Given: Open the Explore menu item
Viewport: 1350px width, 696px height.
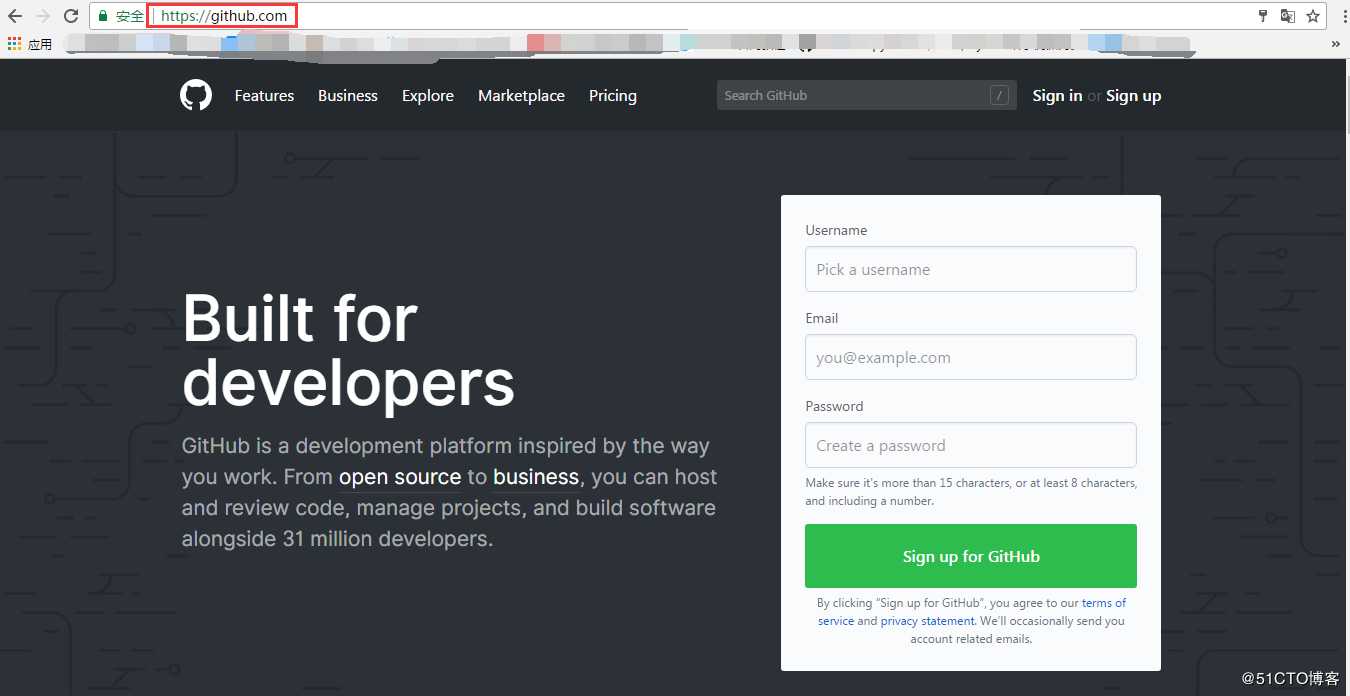Looking at the screenshot, I should pos(428,96).
